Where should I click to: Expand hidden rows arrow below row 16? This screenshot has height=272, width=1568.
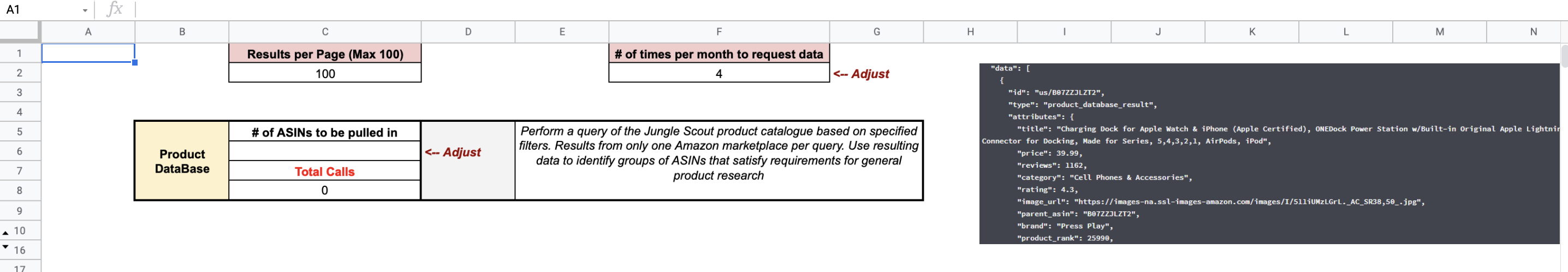(x=5, y=246)
